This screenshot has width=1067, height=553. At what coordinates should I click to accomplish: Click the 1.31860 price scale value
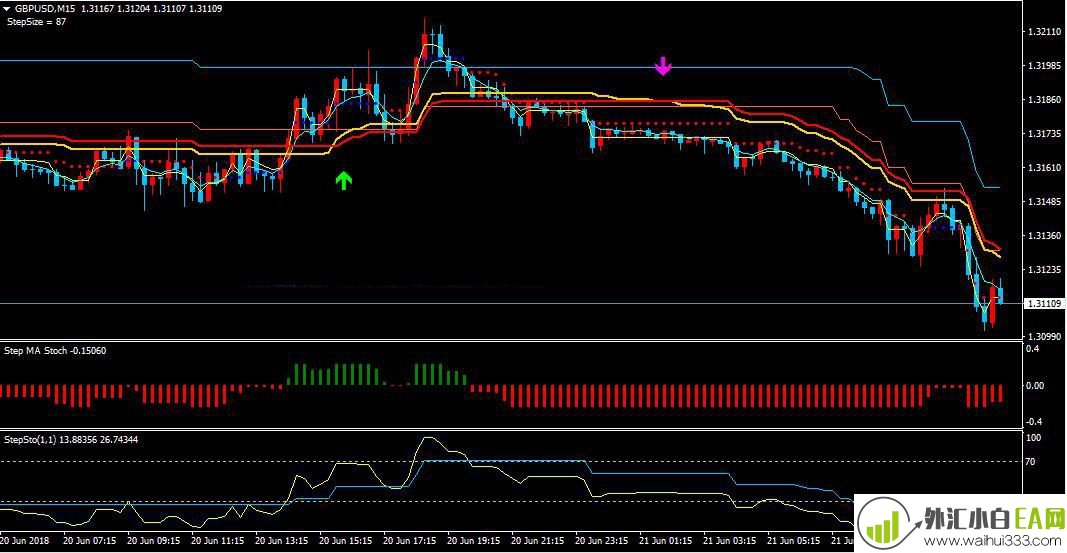[1044, 99]
